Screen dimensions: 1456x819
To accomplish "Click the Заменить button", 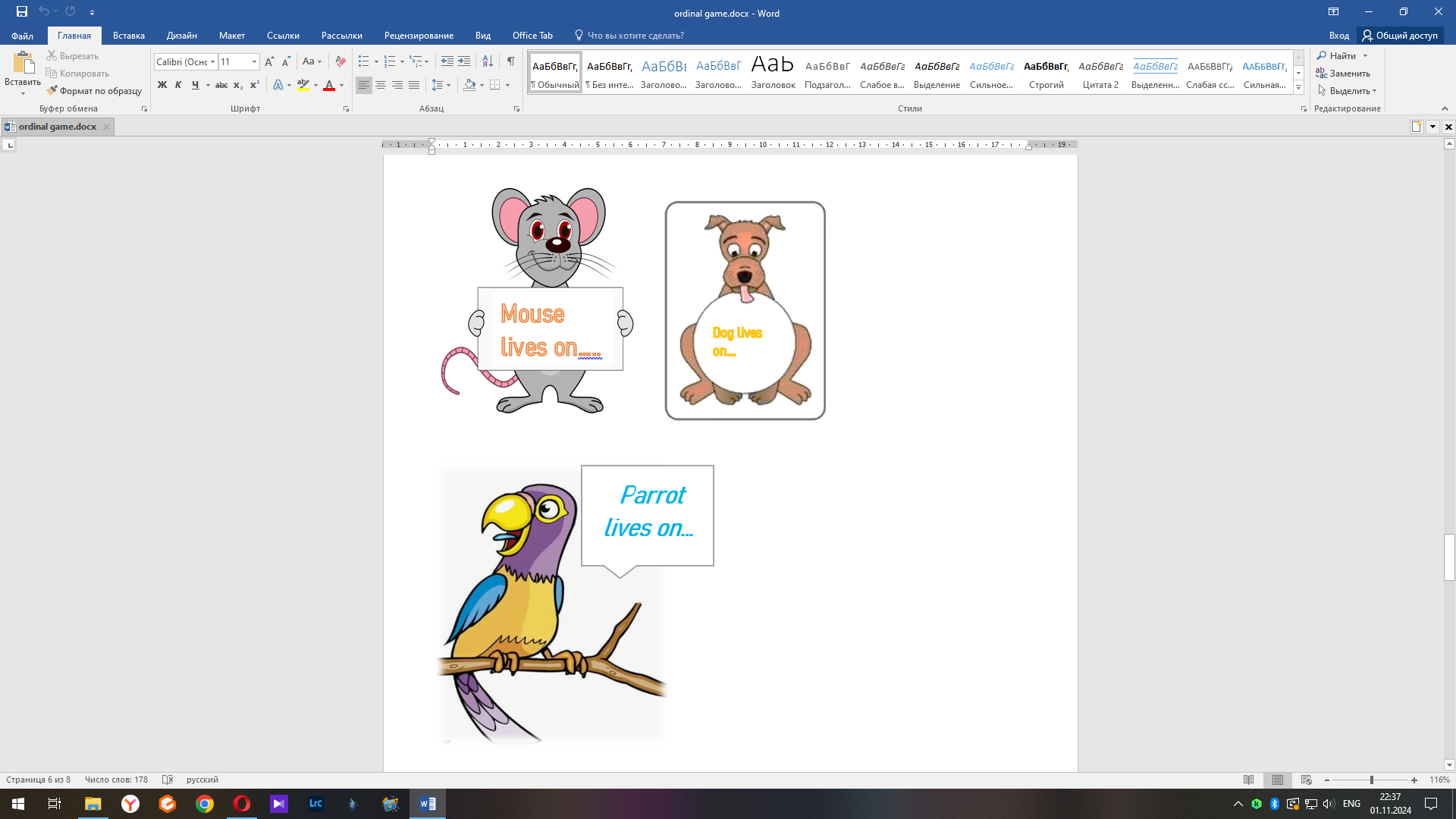I will click(1343, 74).
